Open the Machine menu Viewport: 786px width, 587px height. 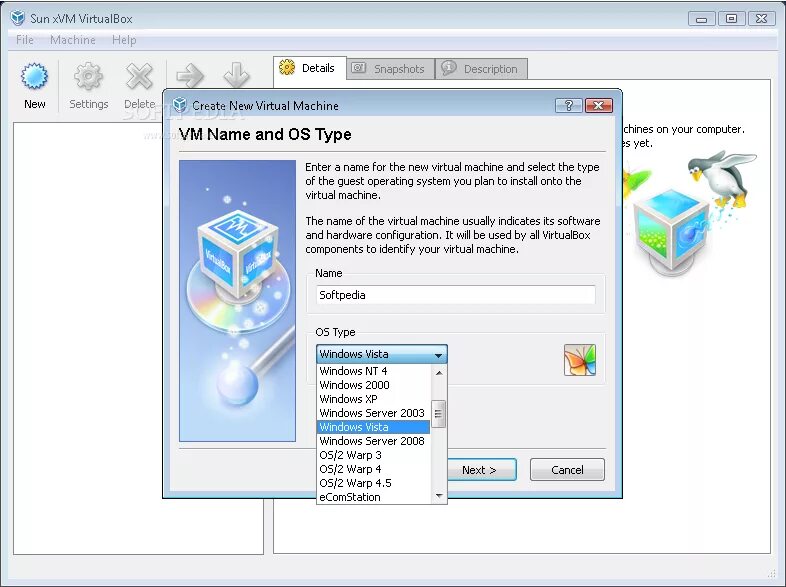(73, 40)
